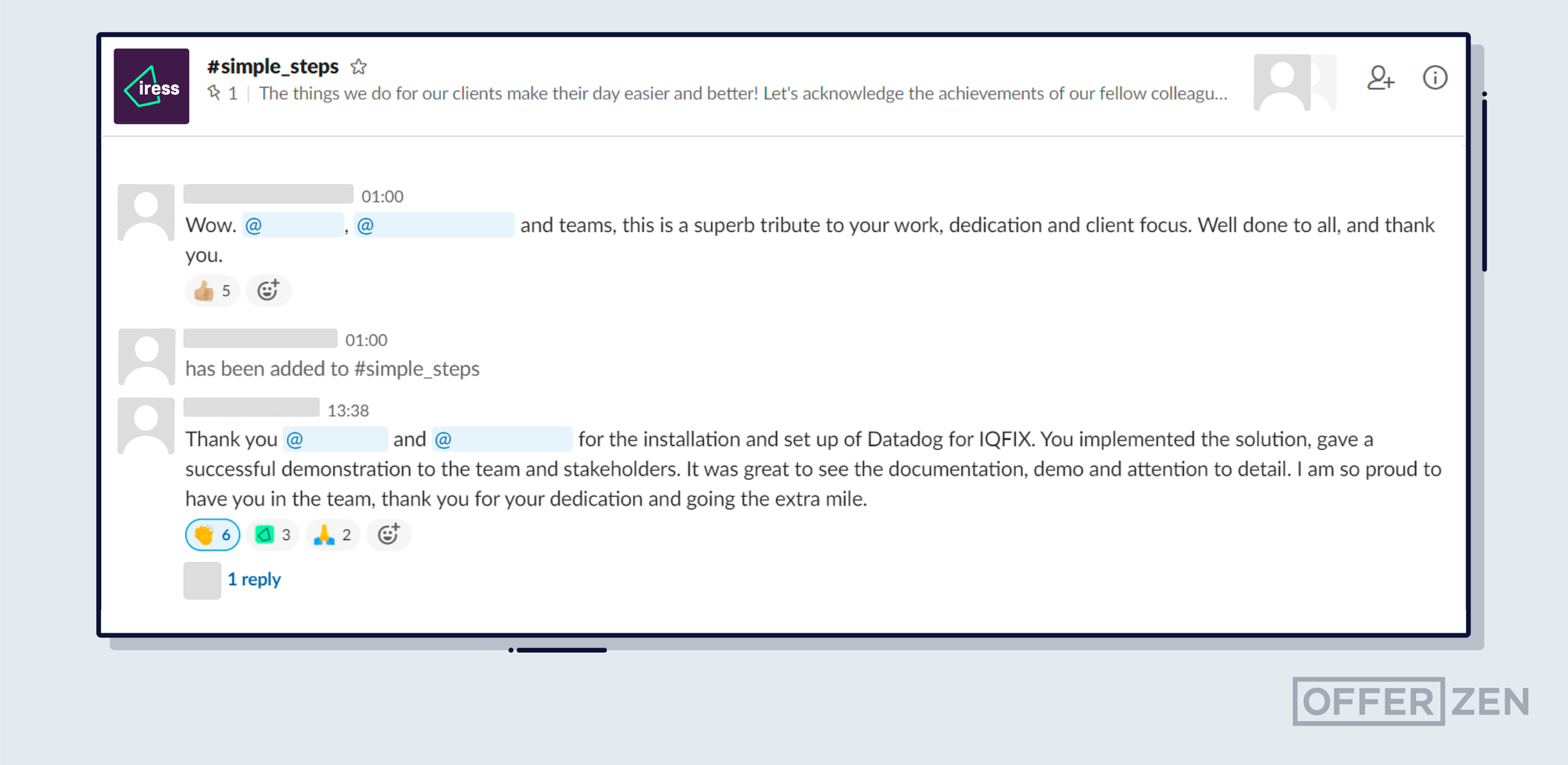Click the 13:38 message author name

pos(252,408)
